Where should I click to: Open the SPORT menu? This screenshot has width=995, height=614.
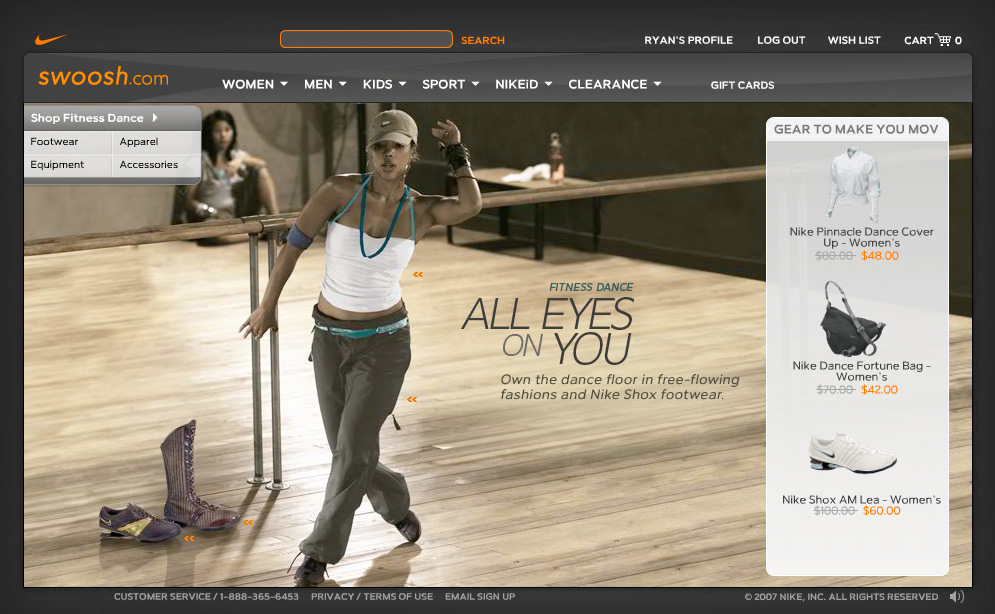444,84
